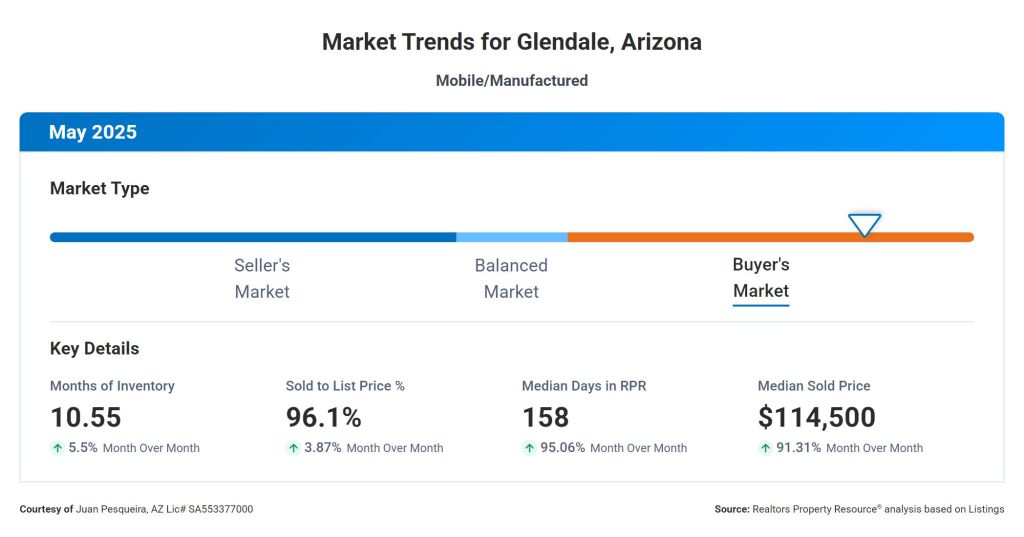Click the green arrow beside 95.06%
The width and height of the screenshot is (1024, 537).
[x=529, y=448]
